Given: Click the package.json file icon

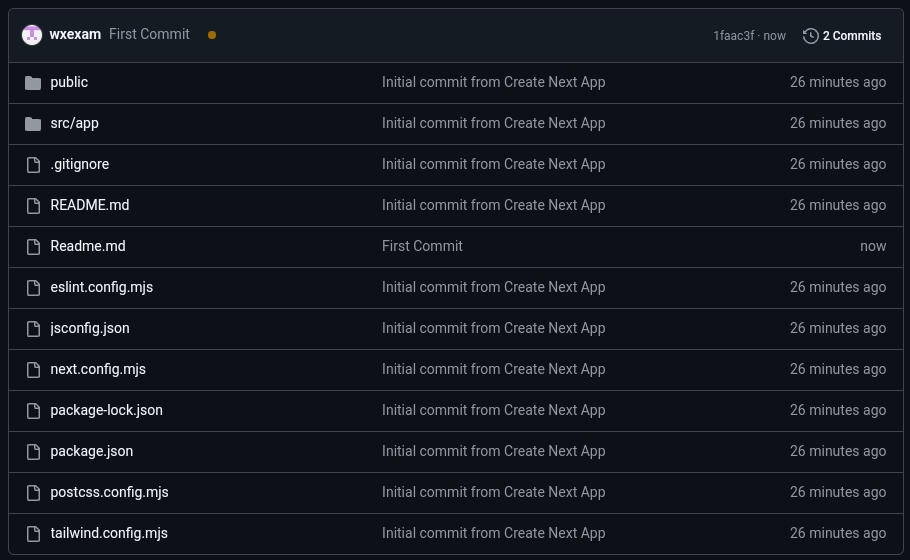Looking at the screenshot, I should coord(33,452).
